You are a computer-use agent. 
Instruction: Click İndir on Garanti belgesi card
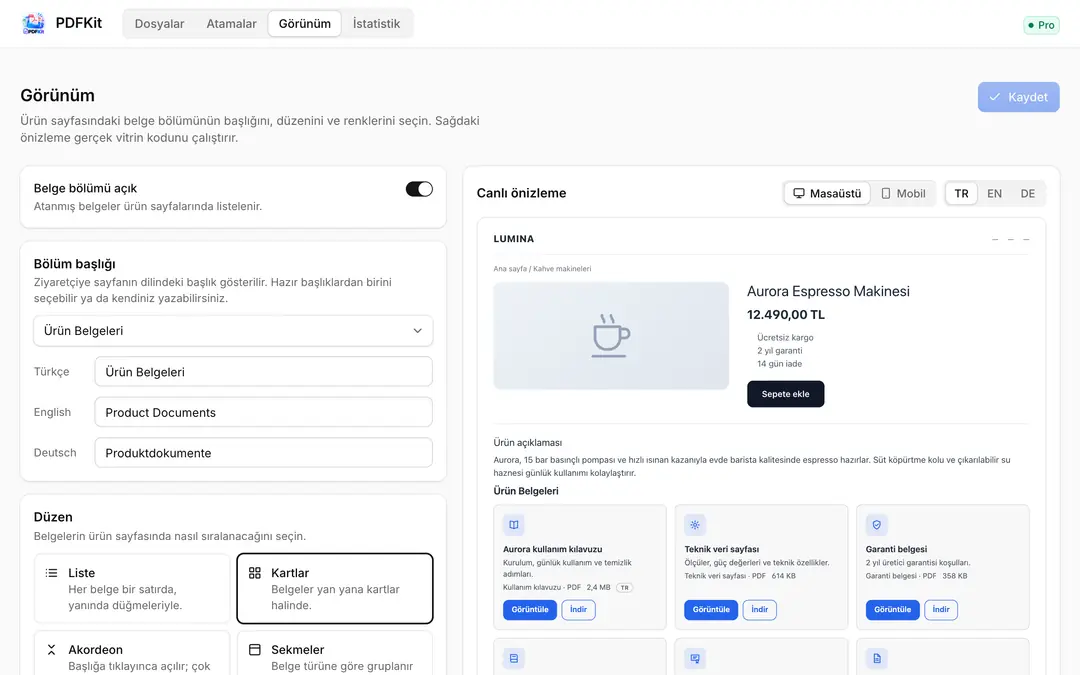pyautogui.click(x=941, y=610)
